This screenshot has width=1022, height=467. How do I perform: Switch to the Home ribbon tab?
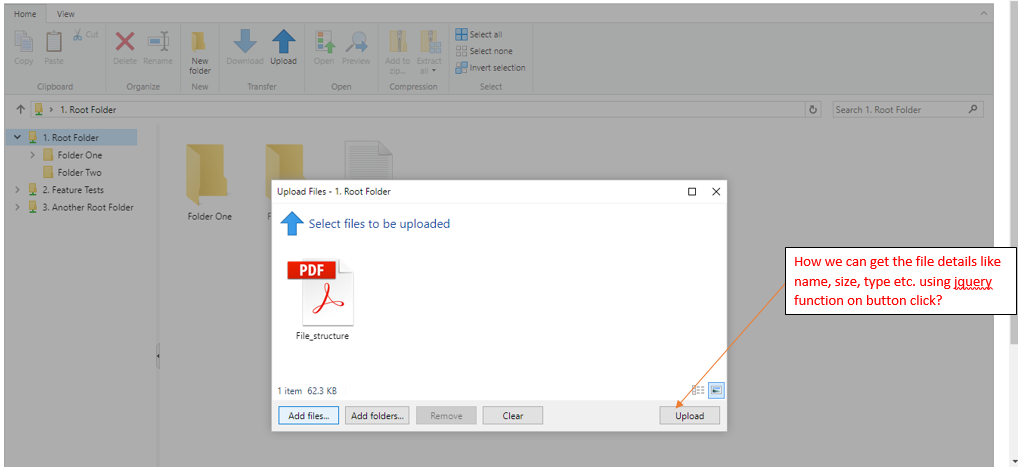[24, 14]
